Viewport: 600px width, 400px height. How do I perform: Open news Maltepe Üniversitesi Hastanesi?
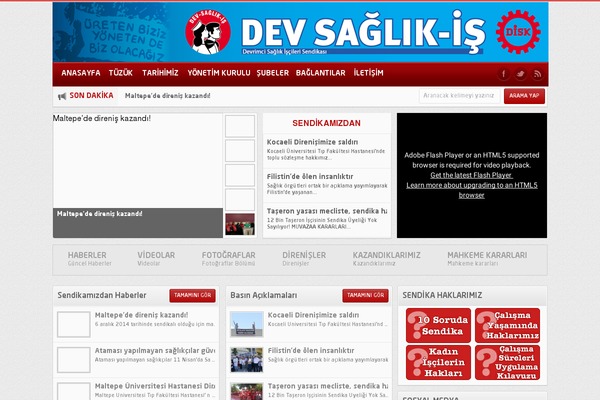coord(155,386)
